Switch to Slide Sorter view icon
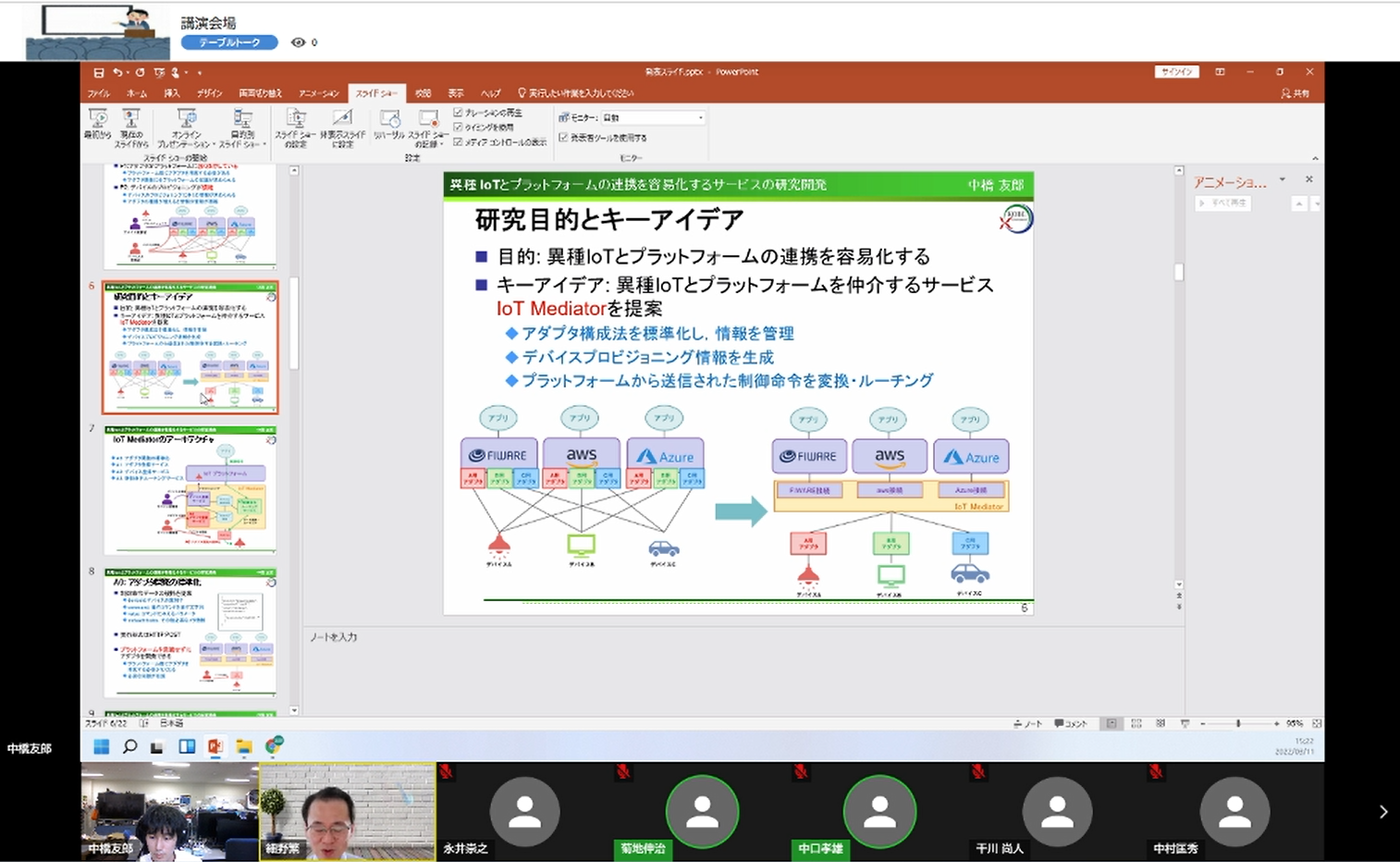 [1136, 724]
